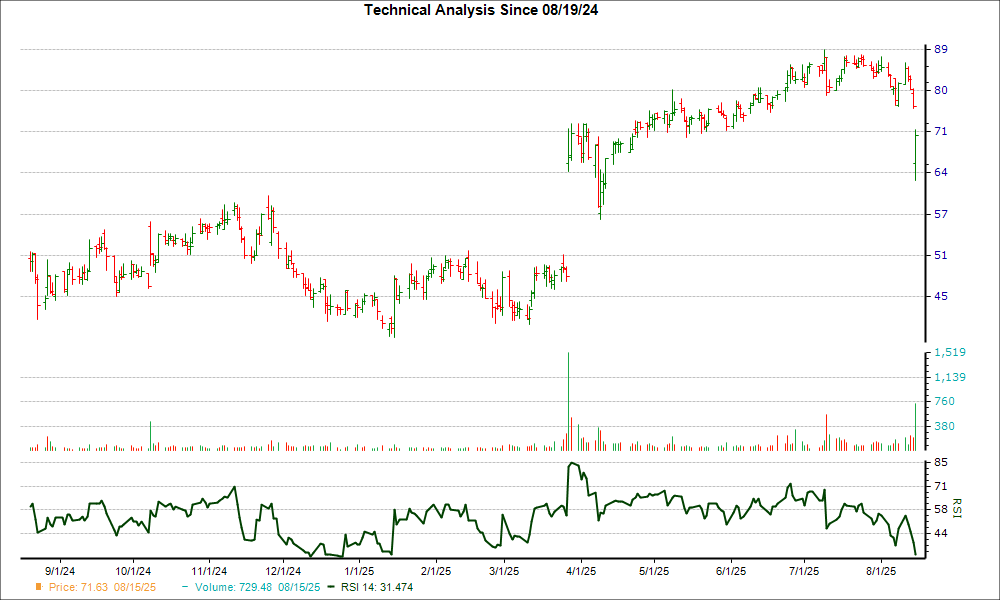Click the 58 RSI axis label

(941, 509)
